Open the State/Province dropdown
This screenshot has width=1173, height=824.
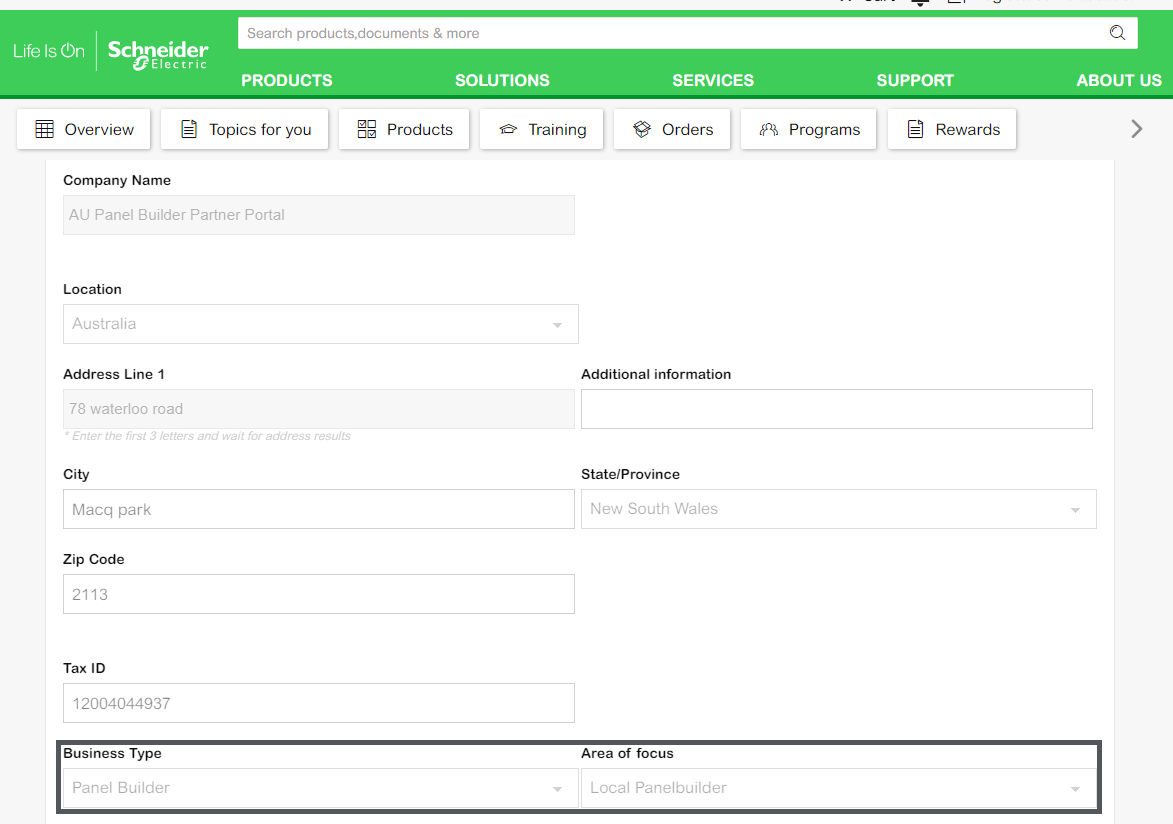pos(839,509)
